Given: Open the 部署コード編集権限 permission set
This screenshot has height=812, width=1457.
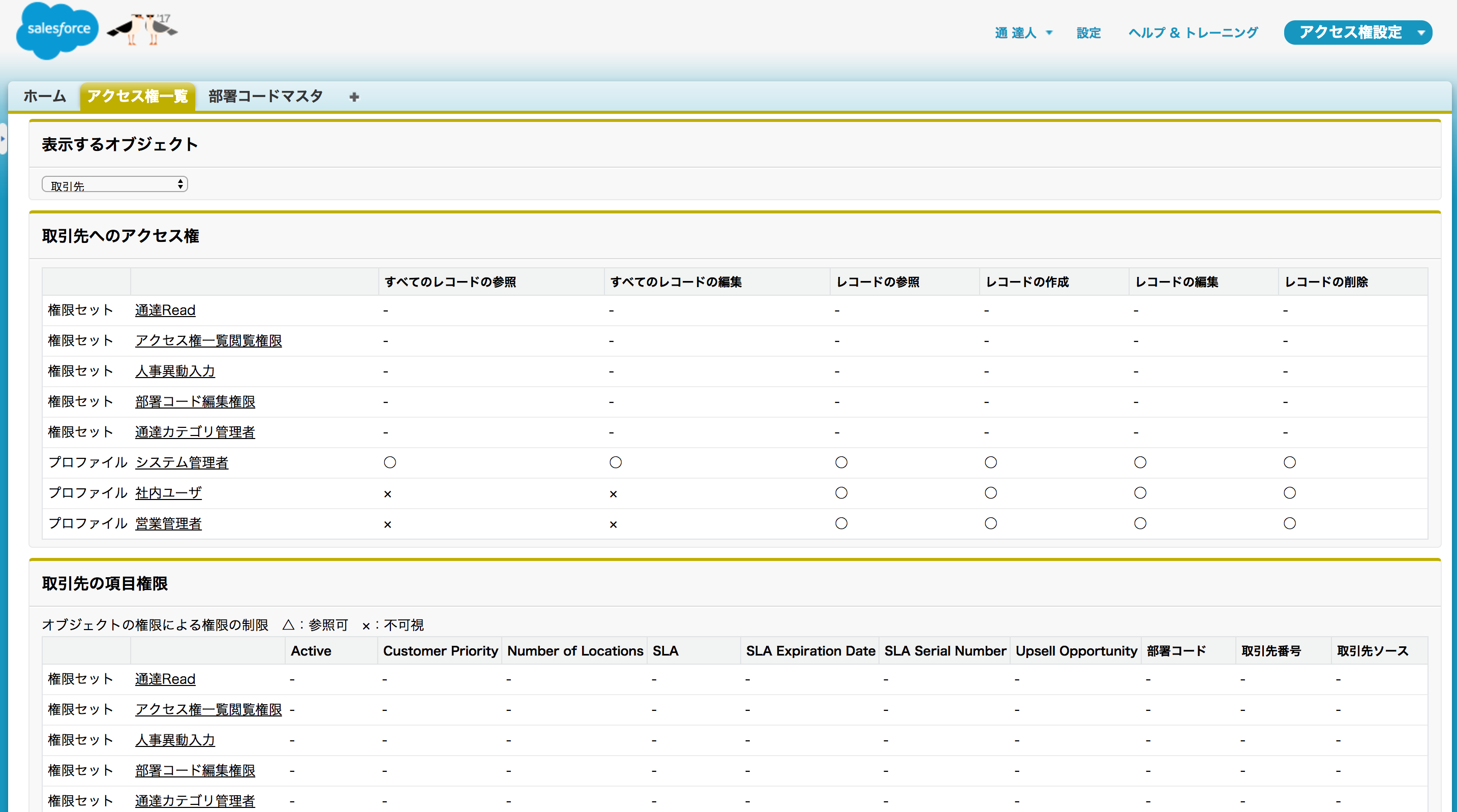Looking at the screenshot, I should point(195,401).
